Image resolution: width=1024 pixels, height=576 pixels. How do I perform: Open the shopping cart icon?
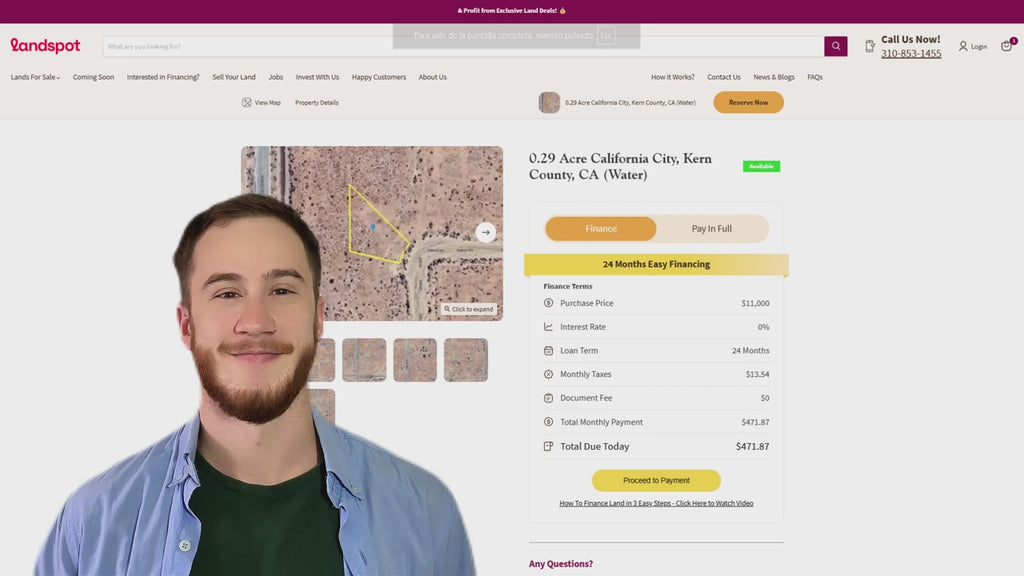tap(1006, 46)
